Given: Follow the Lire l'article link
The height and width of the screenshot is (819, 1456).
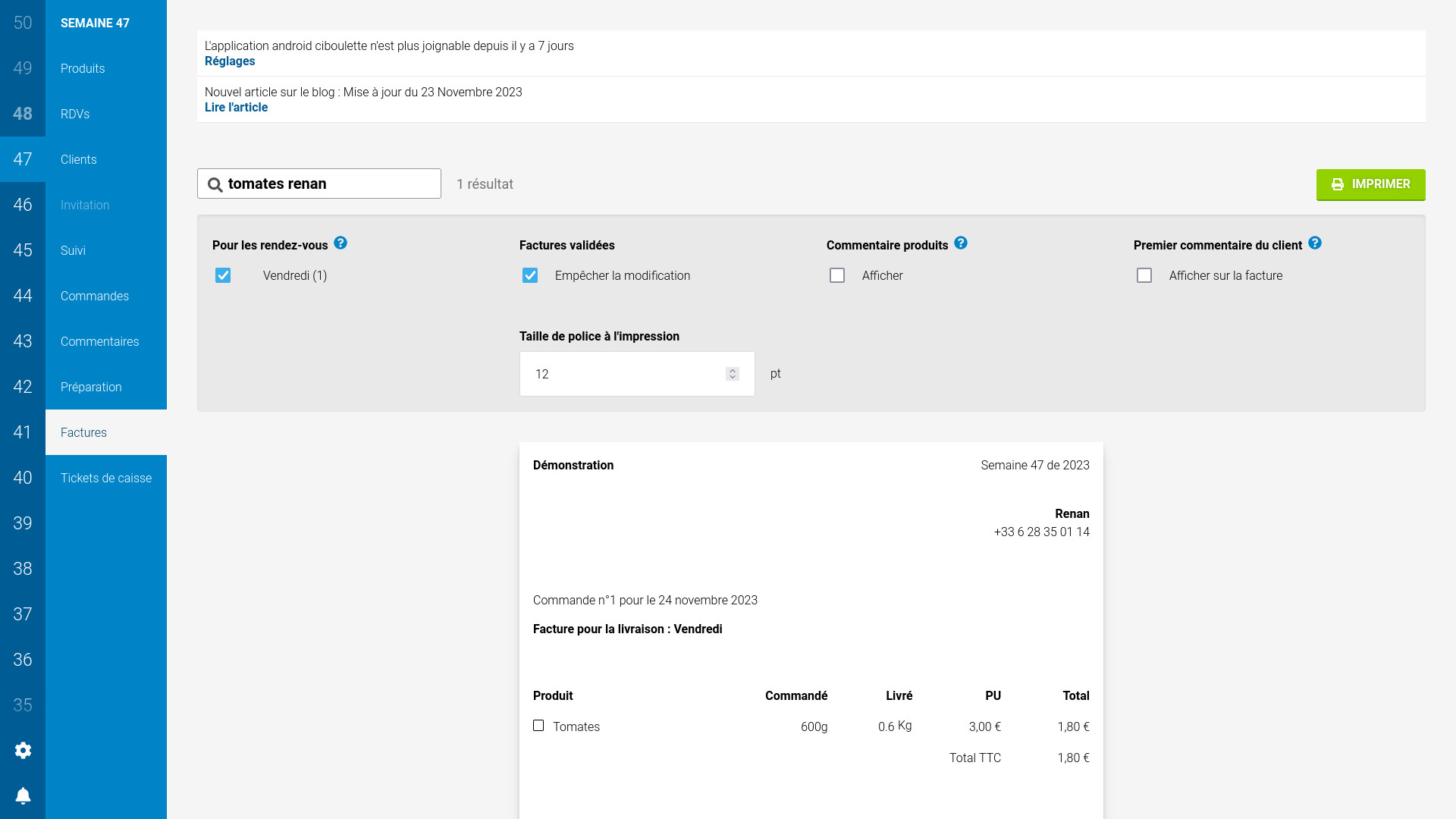Looking at the screenshot, I should (x=236, y=108).
